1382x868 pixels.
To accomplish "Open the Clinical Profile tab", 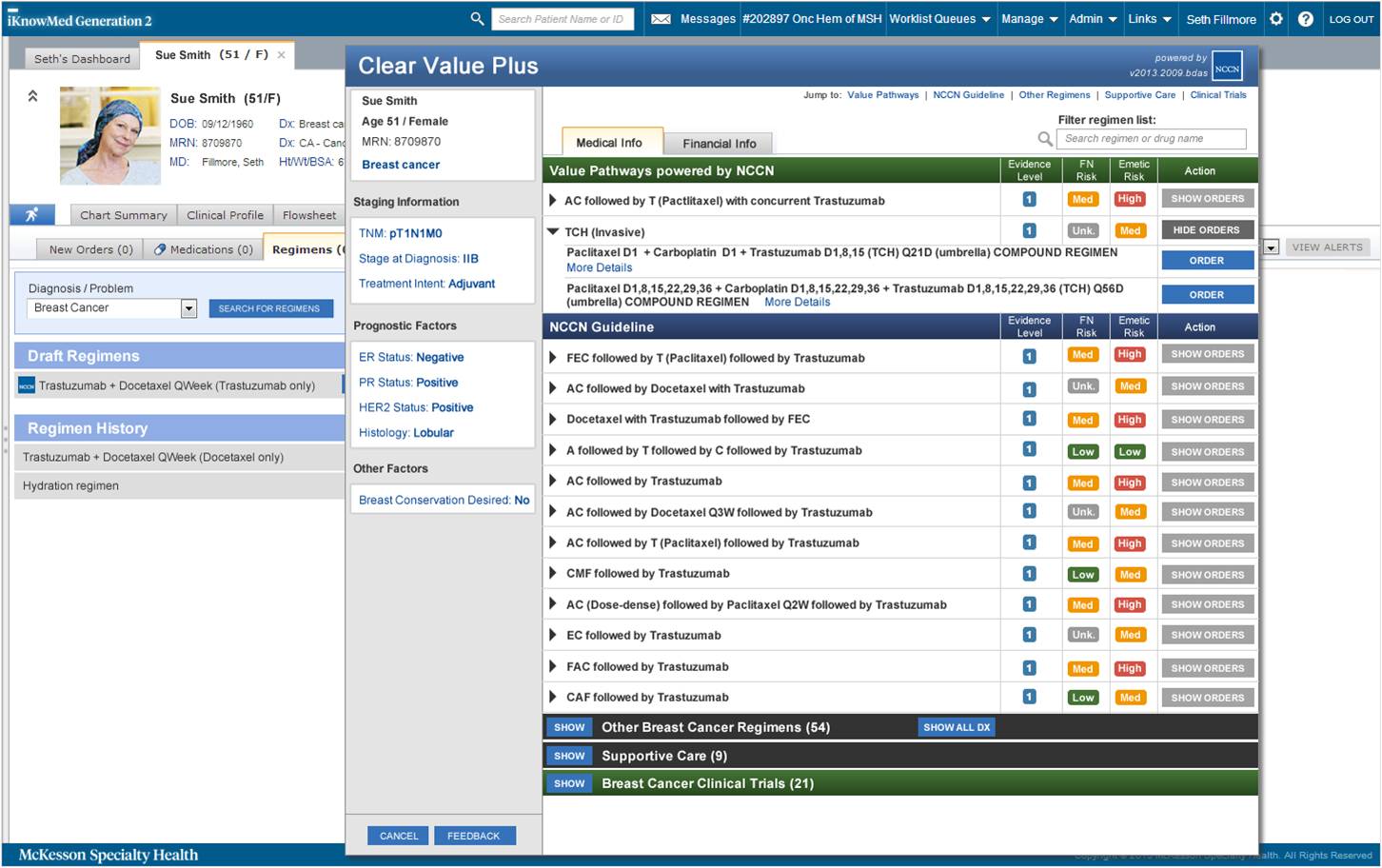I will coord(225,215).
